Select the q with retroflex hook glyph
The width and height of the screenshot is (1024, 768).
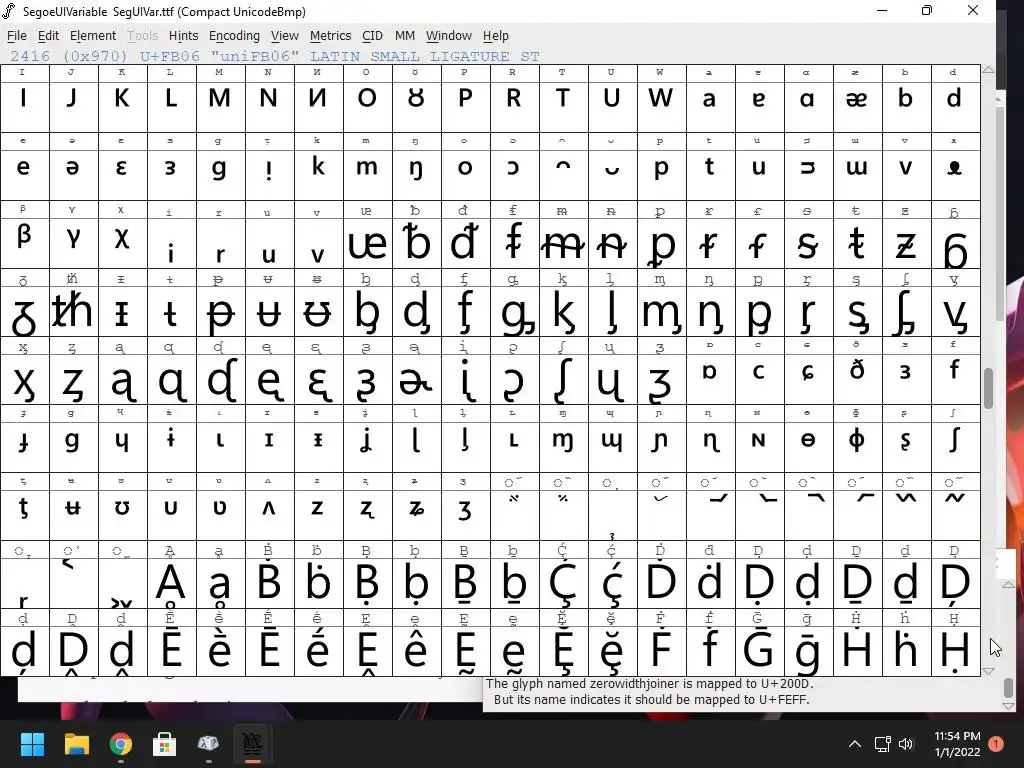coord(172,372)
